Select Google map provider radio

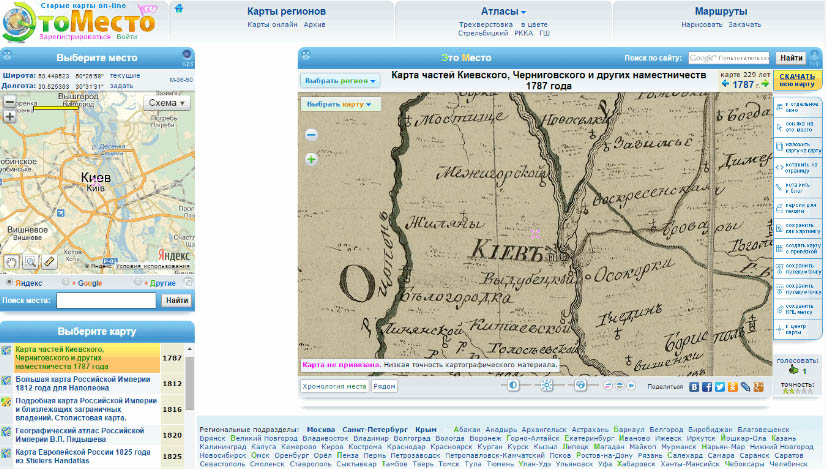click(65, 282)
